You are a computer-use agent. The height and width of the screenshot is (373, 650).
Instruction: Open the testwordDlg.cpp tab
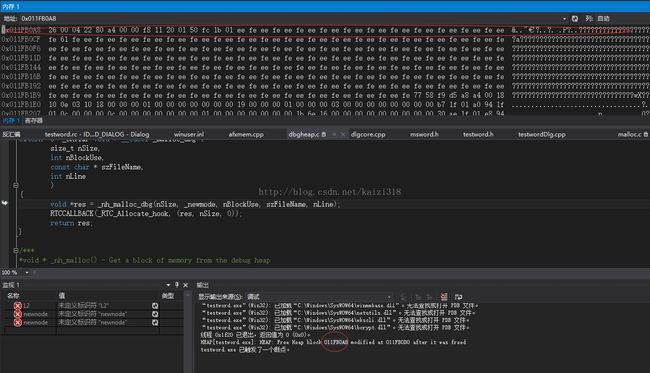(541, 134)
